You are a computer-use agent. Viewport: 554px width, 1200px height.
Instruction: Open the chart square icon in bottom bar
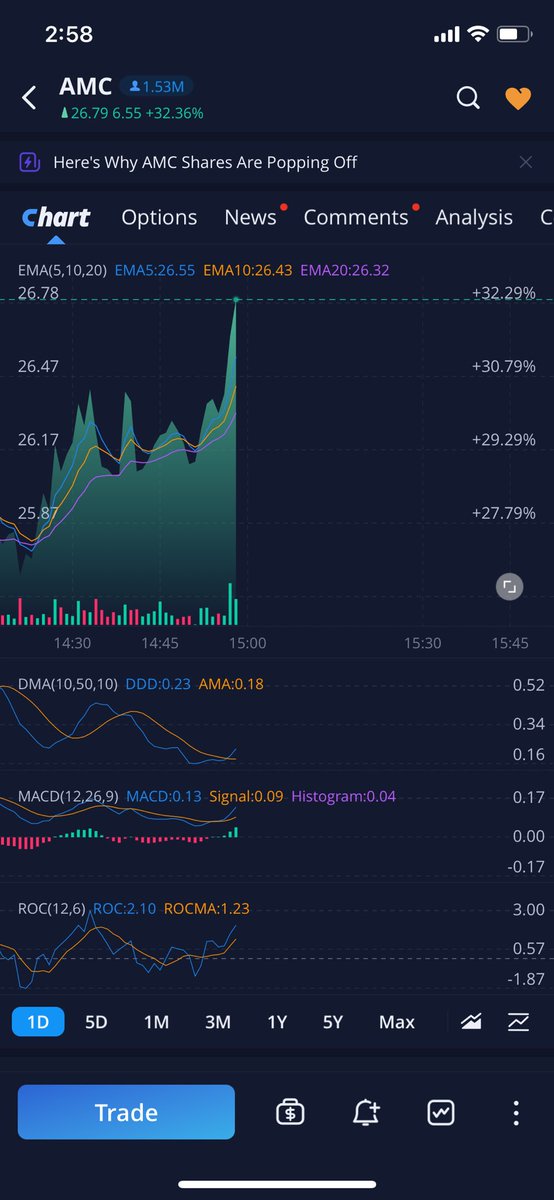pyautogui.click(x=440, y=1112)
